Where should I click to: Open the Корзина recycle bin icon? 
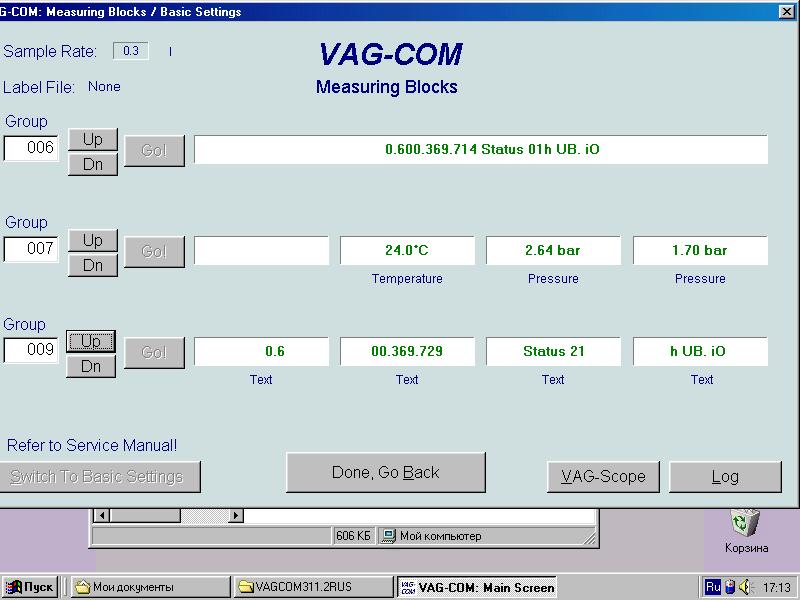tap(746, 523)
